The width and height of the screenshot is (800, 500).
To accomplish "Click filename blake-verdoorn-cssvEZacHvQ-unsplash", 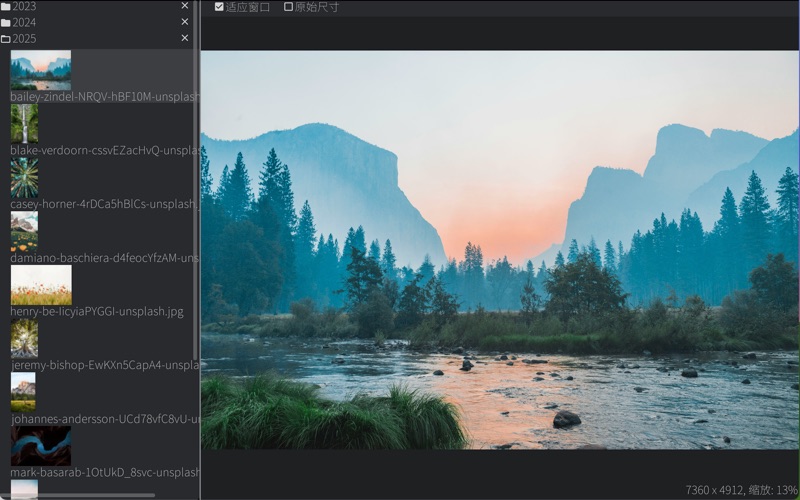I will 105,151.
